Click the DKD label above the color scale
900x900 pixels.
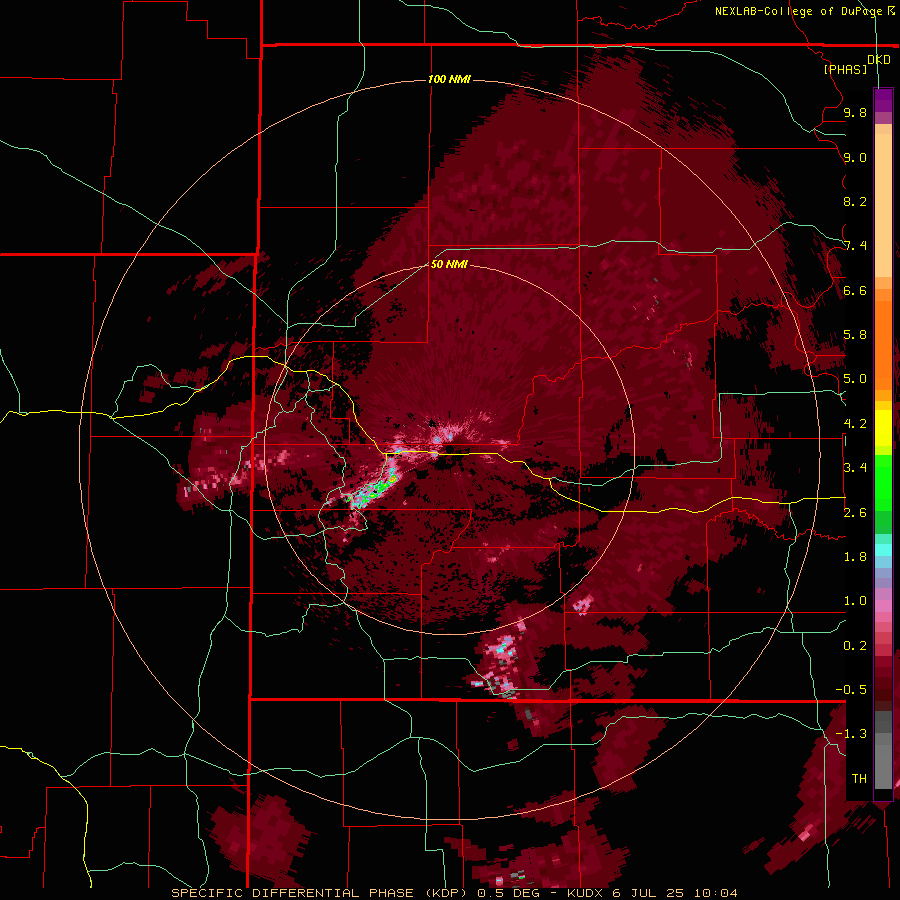(879, 60)
